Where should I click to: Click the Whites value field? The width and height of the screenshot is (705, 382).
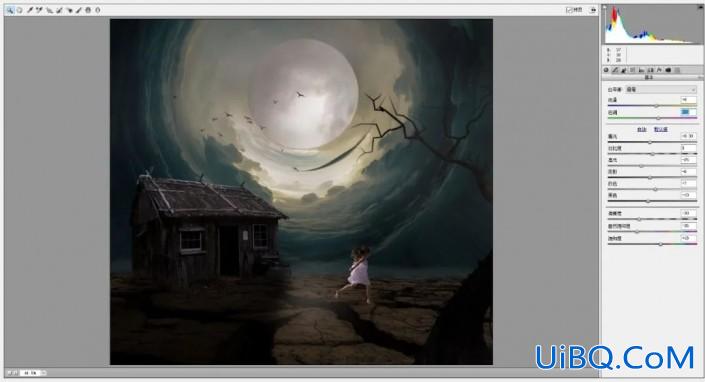(688, 183)
